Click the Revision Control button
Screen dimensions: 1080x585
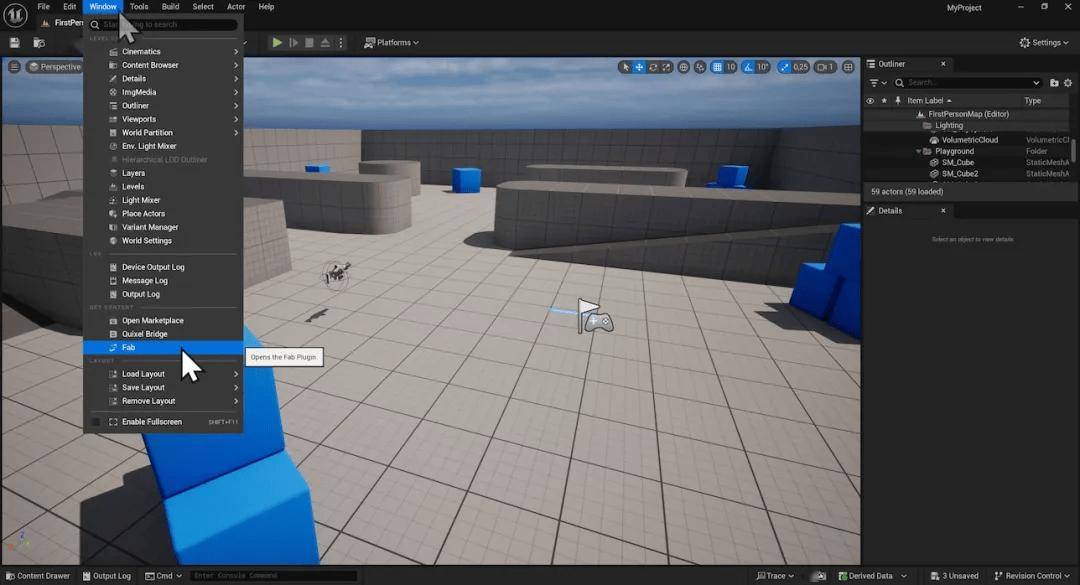click(1032, 576)
